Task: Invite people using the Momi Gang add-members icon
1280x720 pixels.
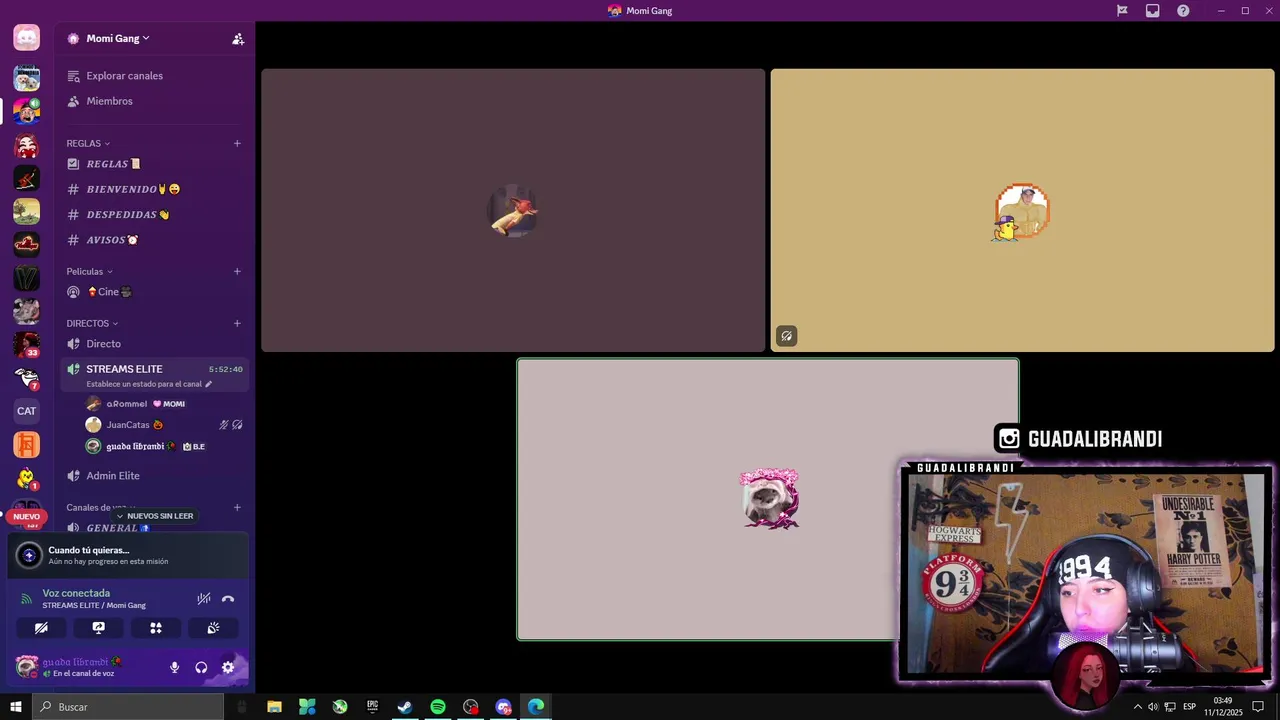Action: (238, 39)
